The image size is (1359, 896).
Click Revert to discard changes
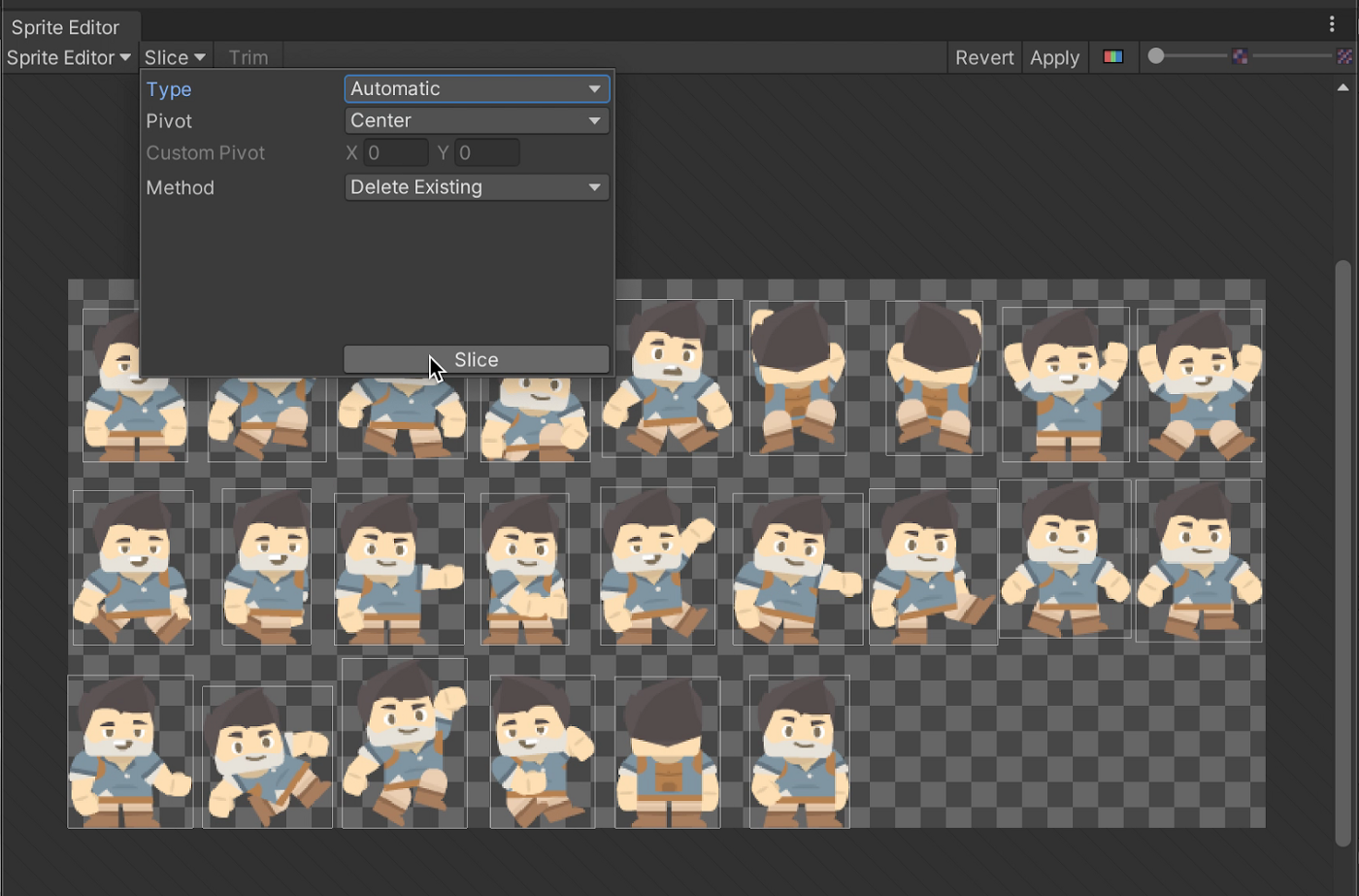tap(984, 57)
